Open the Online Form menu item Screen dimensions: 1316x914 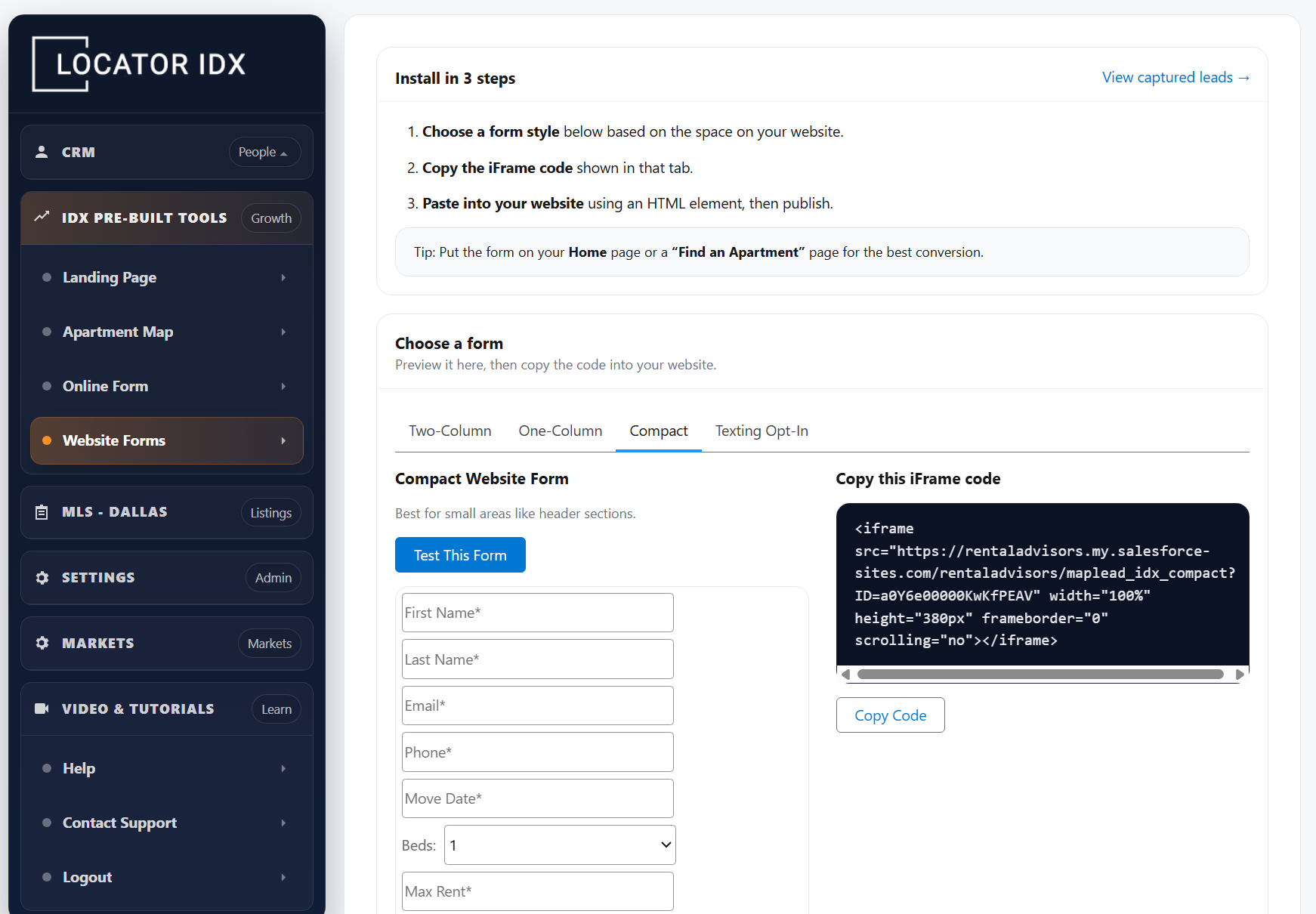(167, 386)
